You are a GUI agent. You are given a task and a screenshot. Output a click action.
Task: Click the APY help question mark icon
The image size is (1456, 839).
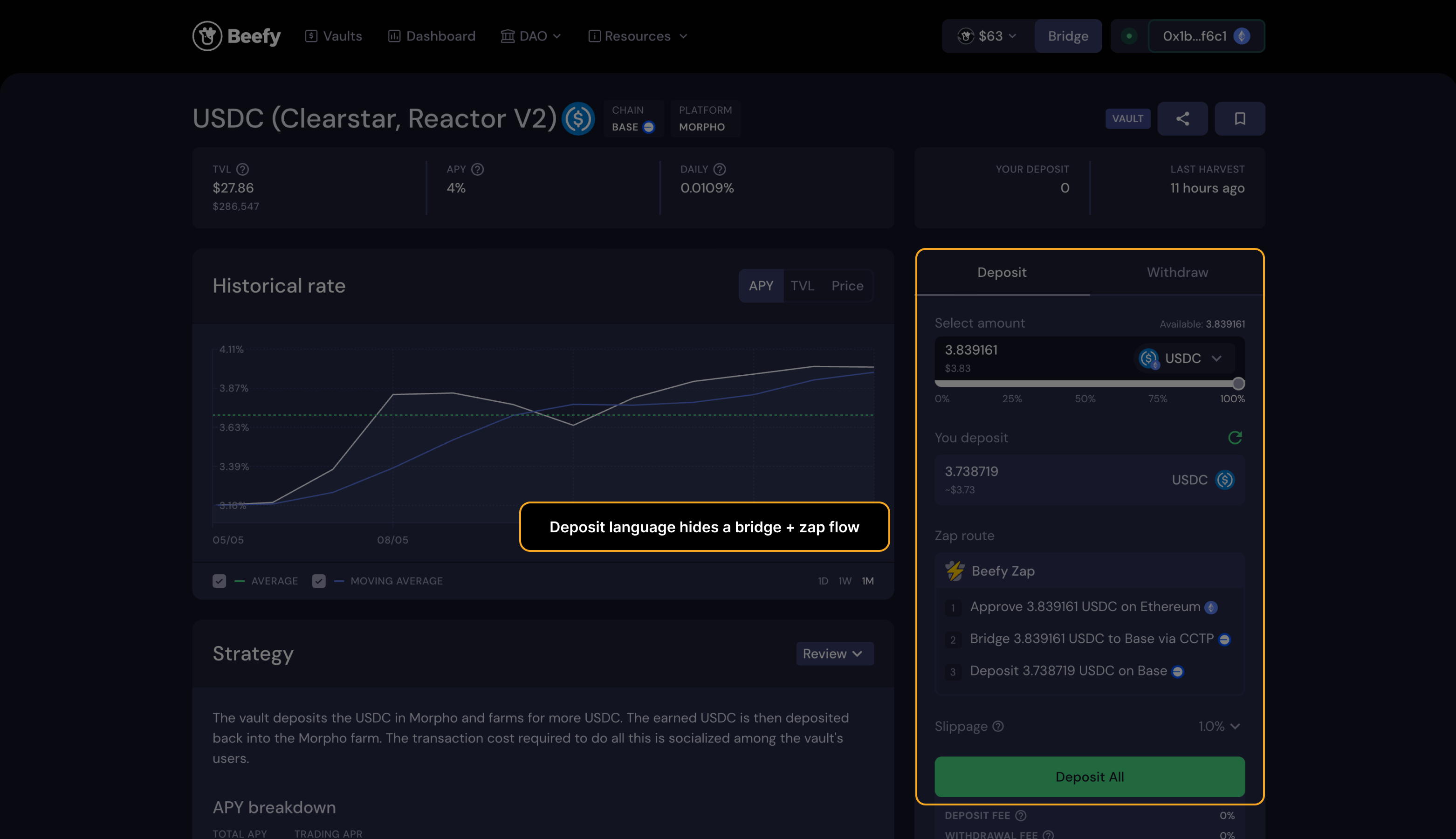coord(477,169)
